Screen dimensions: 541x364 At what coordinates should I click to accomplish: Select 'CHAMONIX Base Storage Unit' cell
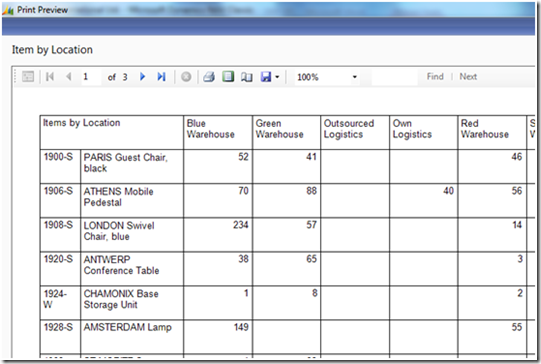point(132,303)
